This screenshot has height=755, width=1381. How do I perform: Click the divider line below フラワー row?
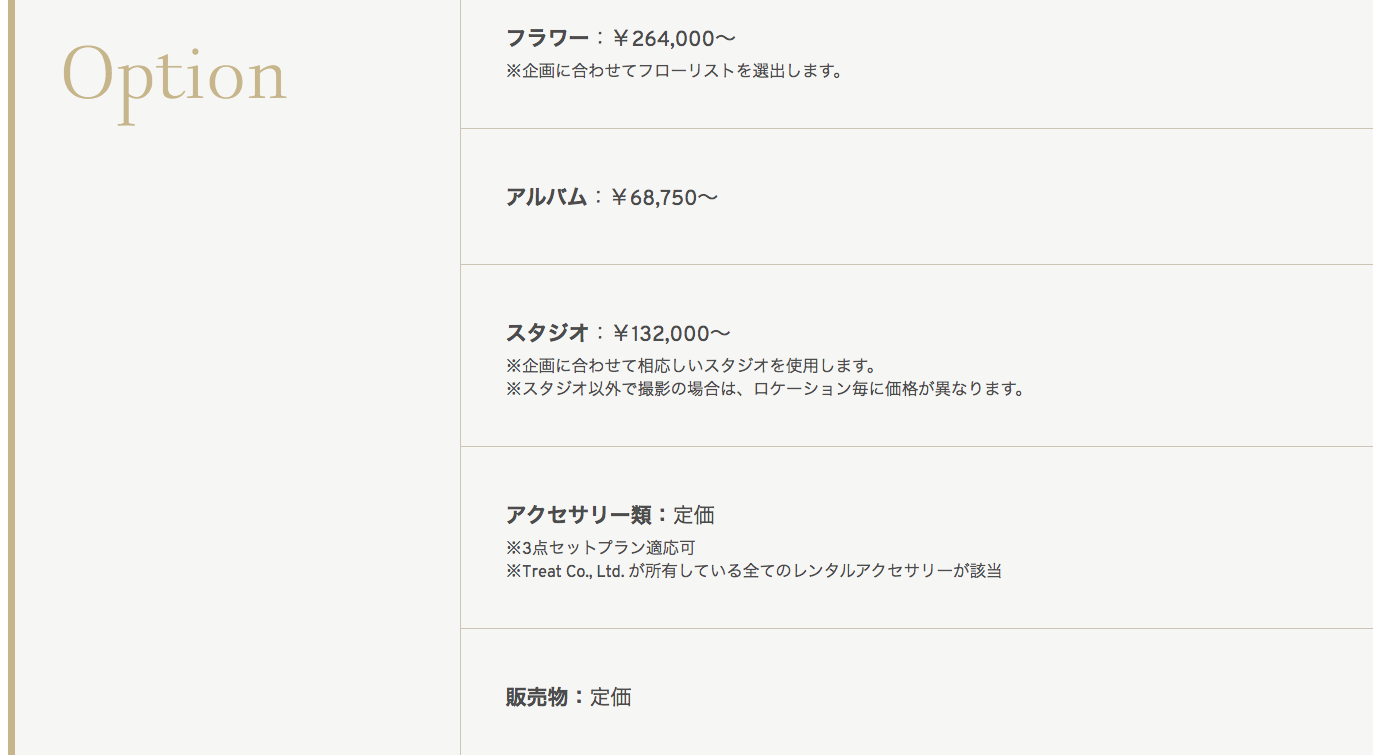(917, 128)
